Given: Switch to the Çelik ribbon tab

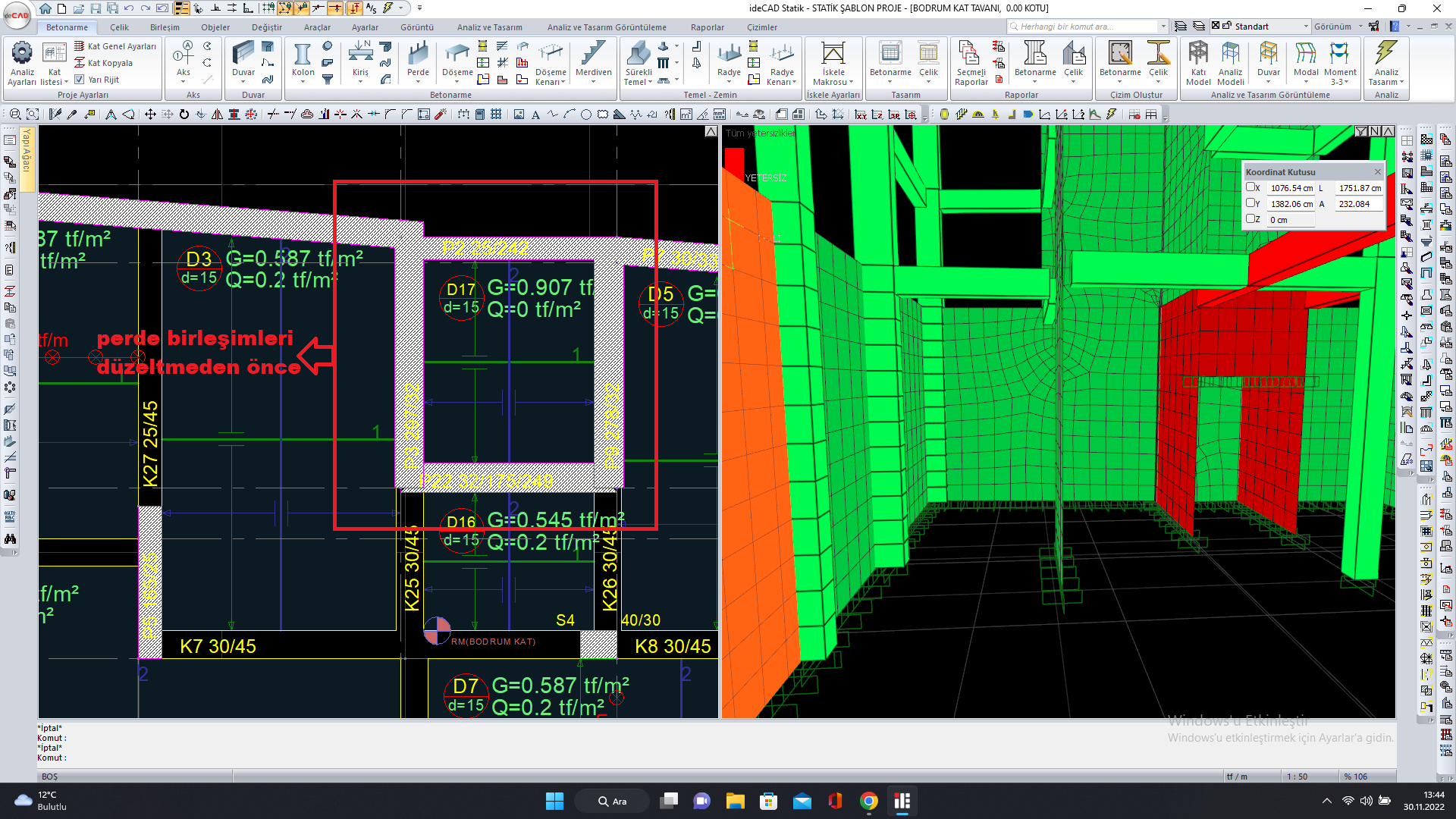Looking at the screenshot, I should click(120, 27).
